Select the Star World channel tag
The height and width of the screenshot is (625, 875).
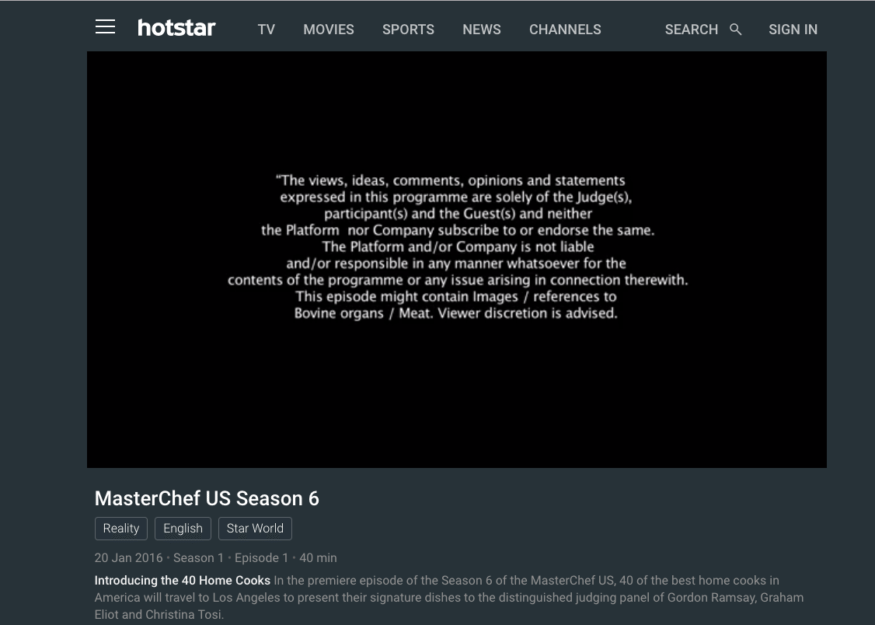point(255,528)
